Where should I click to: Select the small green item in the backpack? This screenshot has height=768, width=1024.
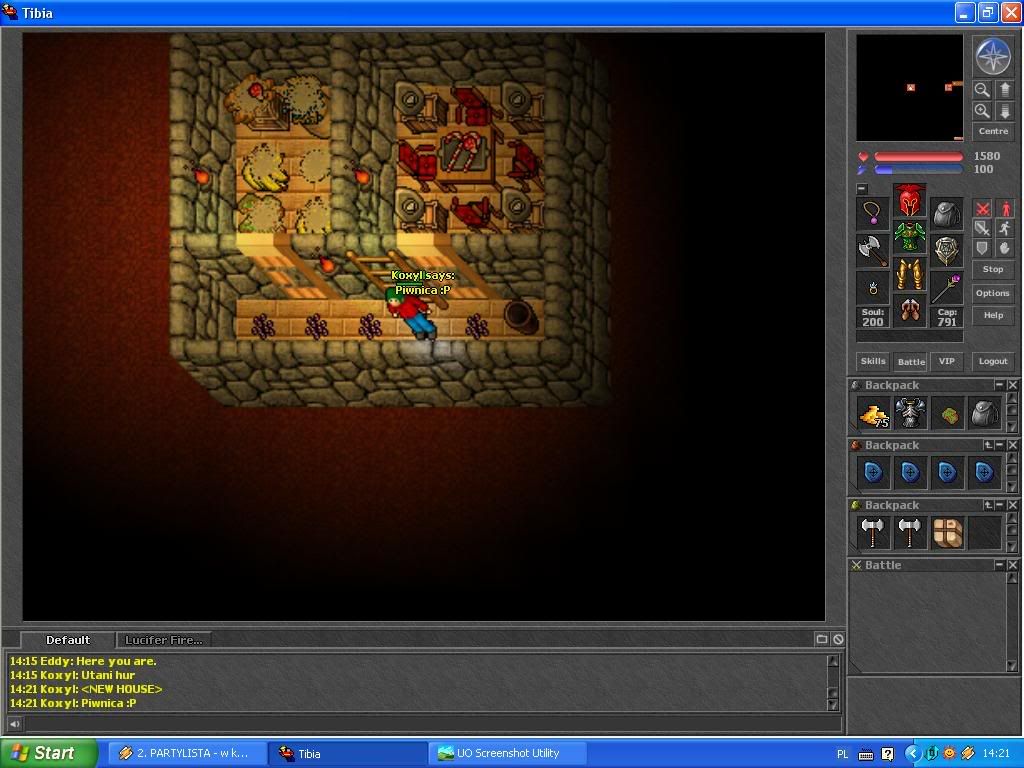[x=948, y=413]
